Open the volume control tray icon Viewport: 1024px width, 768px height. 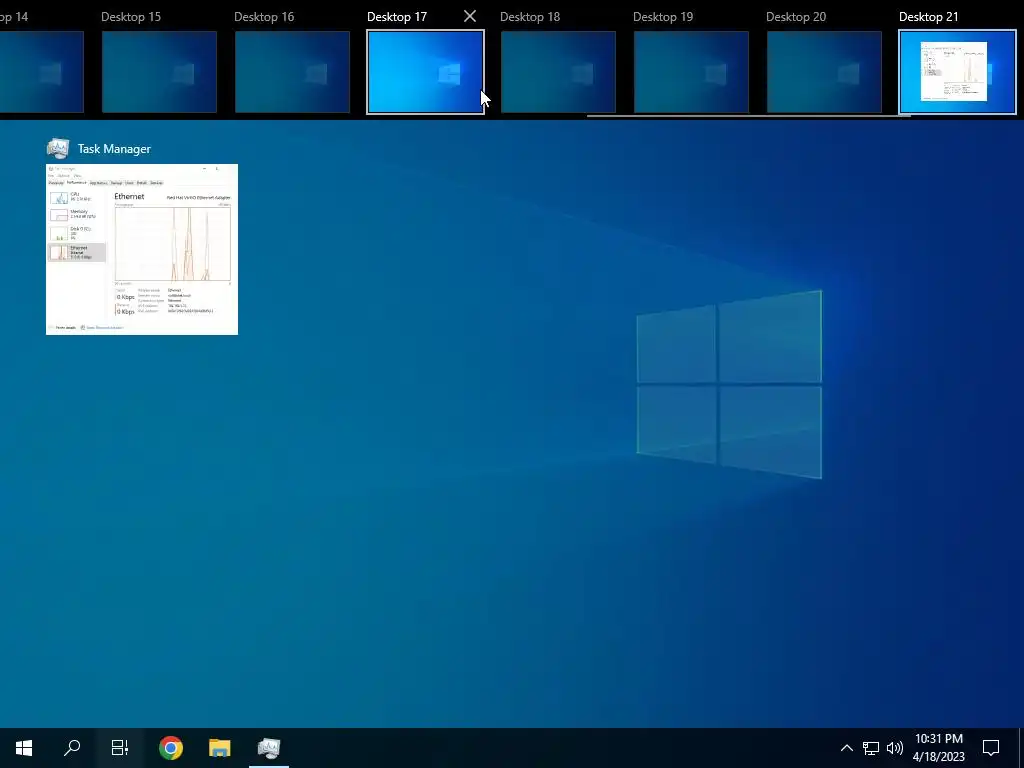895,748
